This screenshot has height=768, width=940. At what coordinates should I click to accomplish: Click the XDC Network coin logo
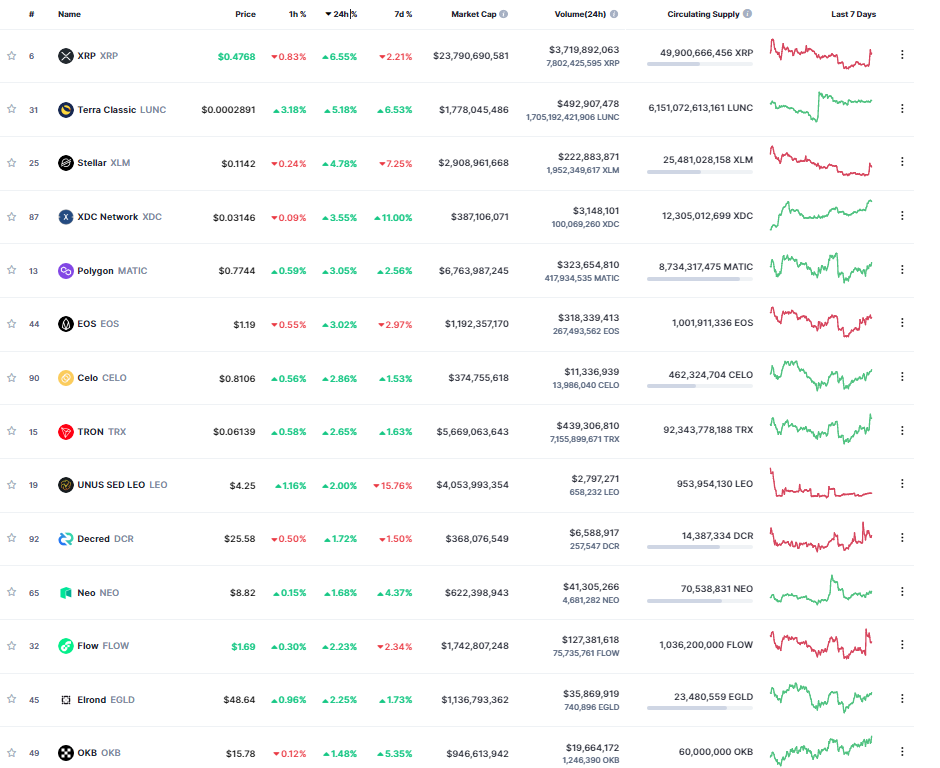[65, 217]
